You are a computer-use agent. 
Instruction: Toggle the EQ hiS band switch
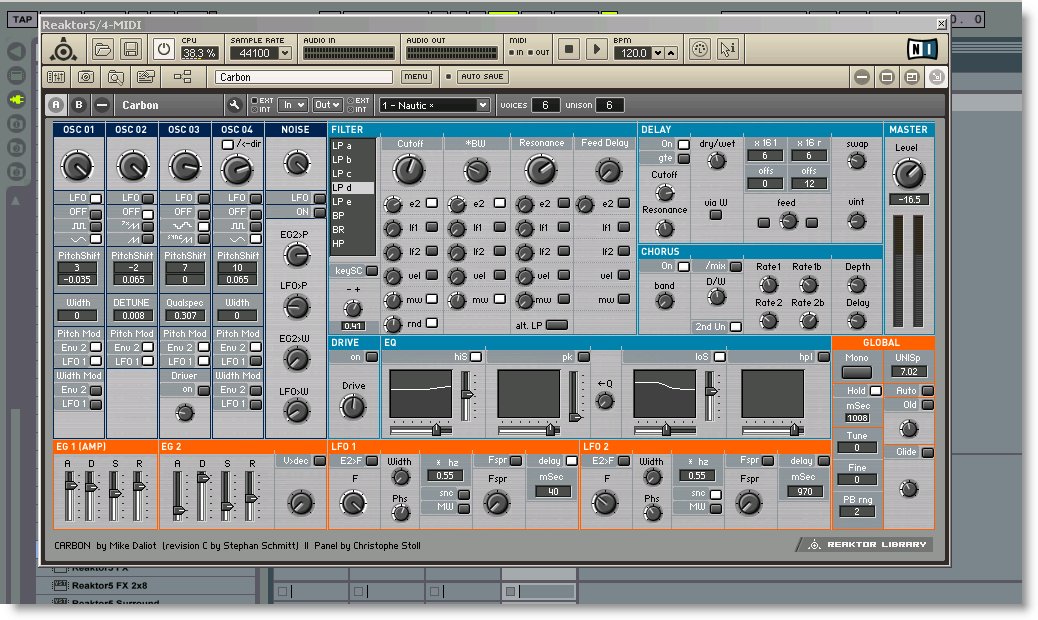click(475, 357)
